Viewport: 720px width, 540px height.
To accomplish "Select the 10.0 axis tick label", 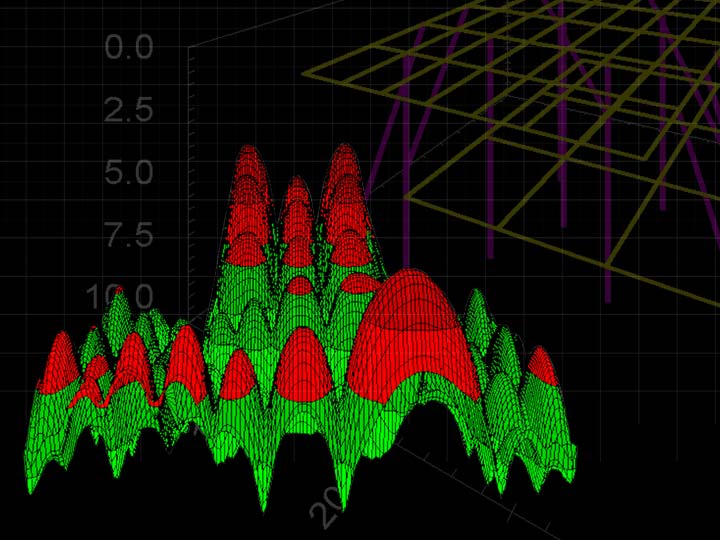I will pos(130,296).
